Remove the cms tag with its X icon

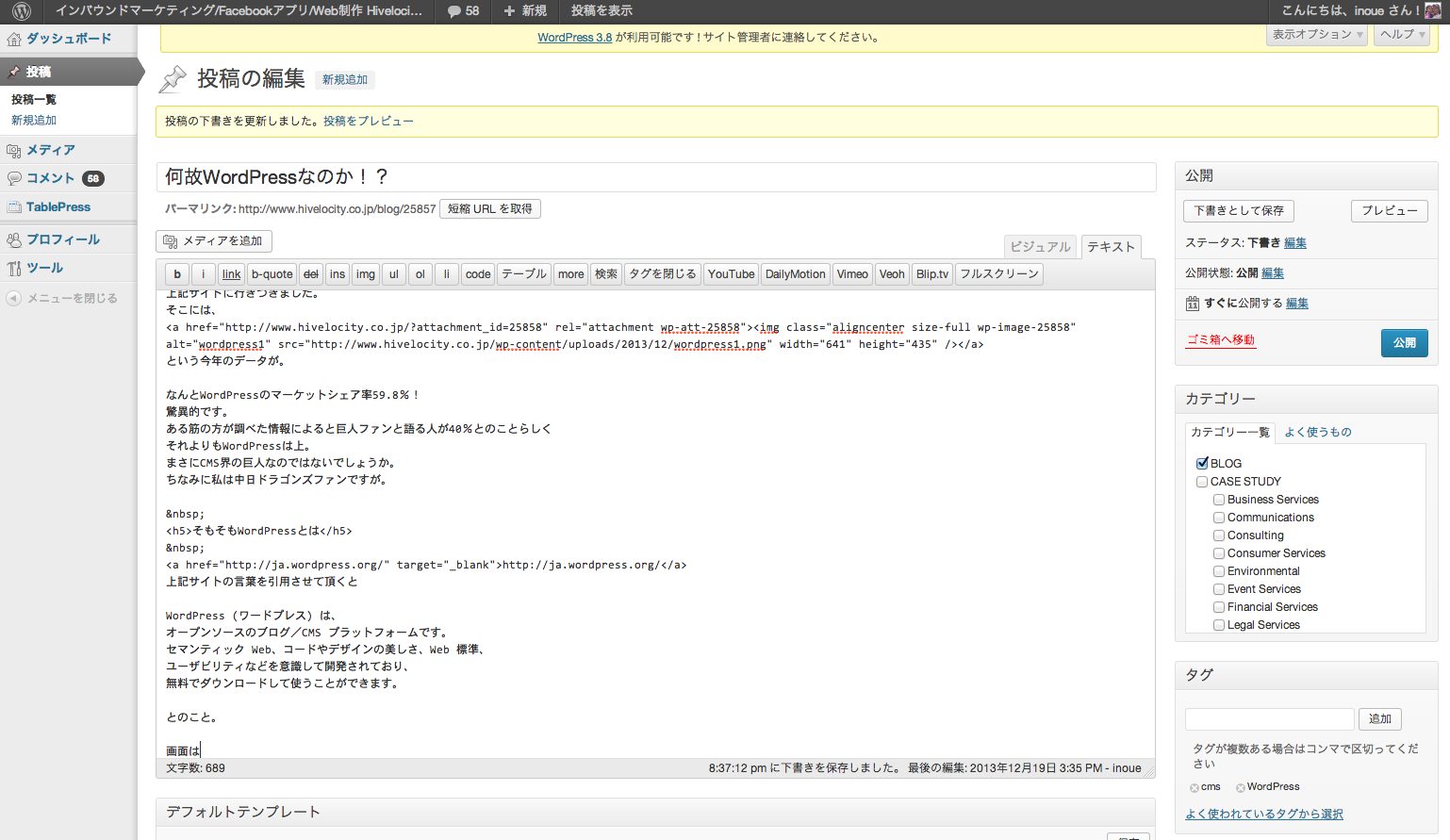(x=1194, y=785)
